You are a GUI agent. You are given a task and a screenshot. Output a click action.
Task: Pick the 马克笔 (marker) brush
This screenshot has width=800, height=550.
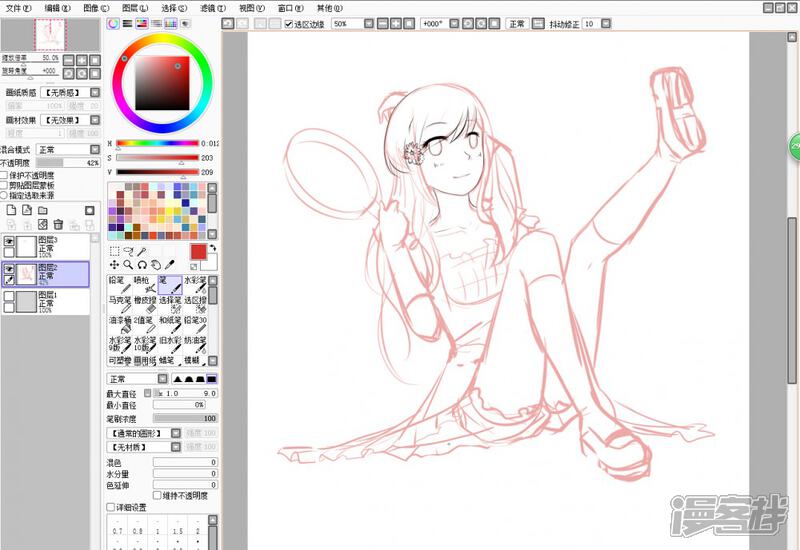(x=119, y=304)
